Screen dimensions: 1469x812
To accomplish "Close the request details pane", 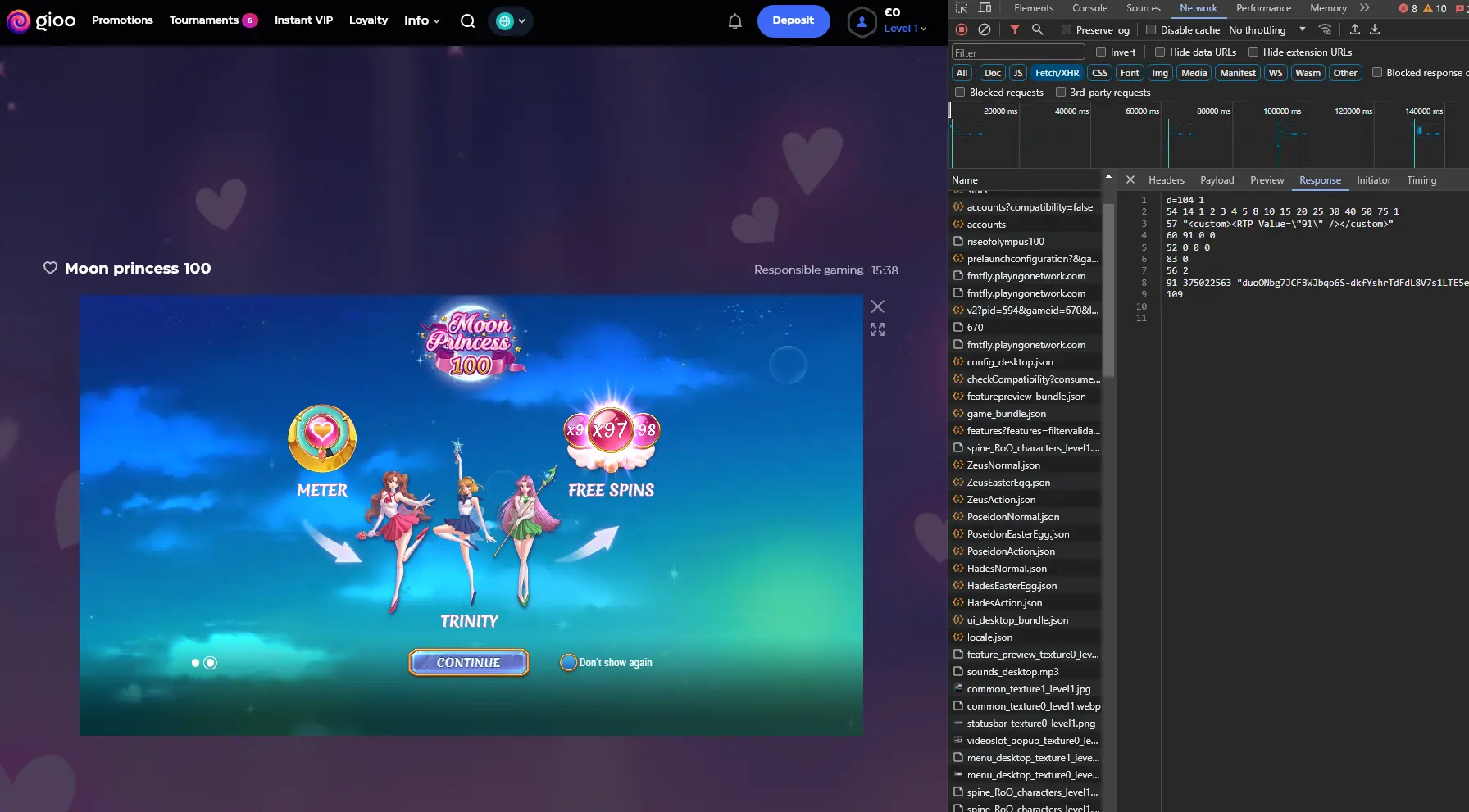I will click(1130, 179).
